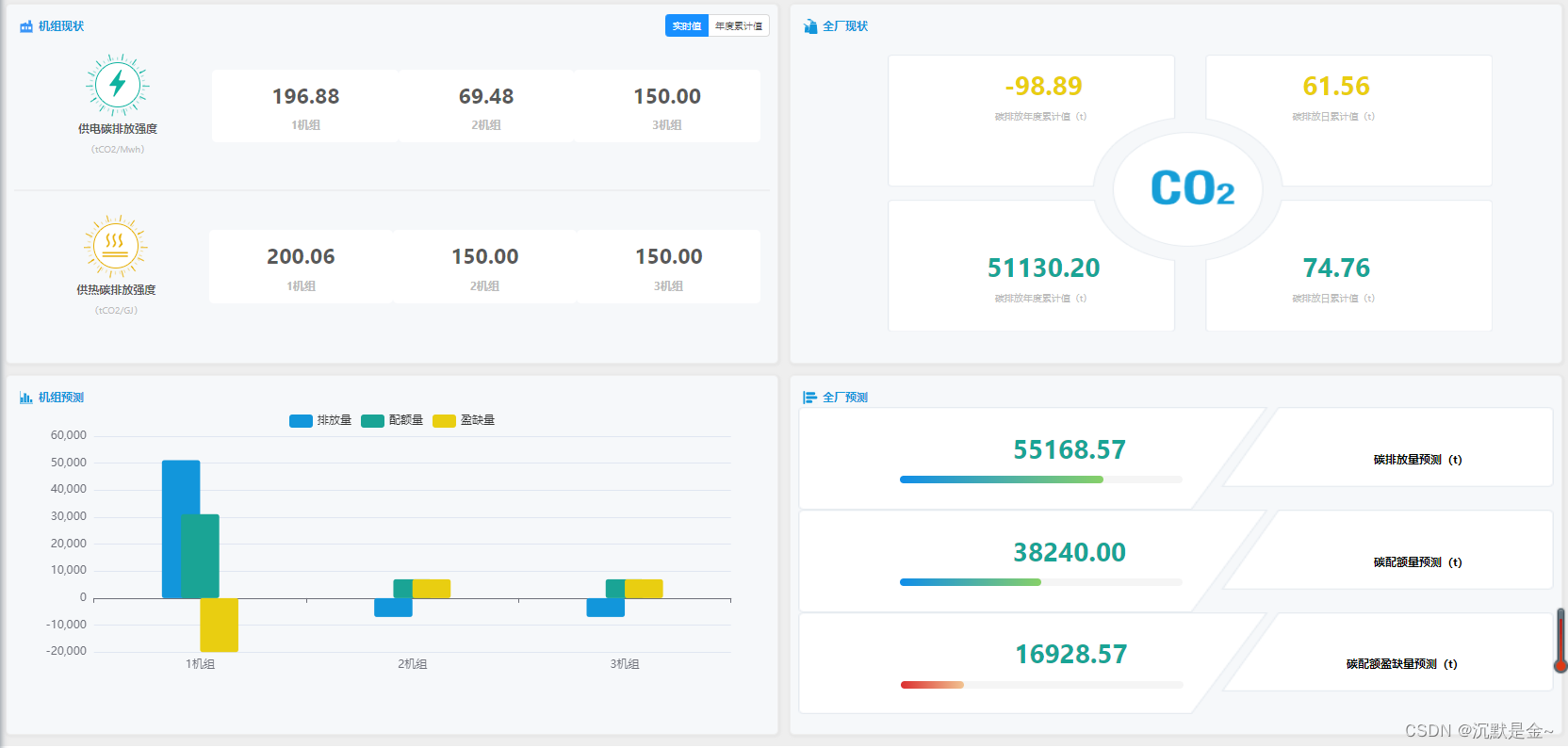Click the green 配额量 bar for 1机组
This screenshot has height=748, width=1568.
[x=200, y=556]
